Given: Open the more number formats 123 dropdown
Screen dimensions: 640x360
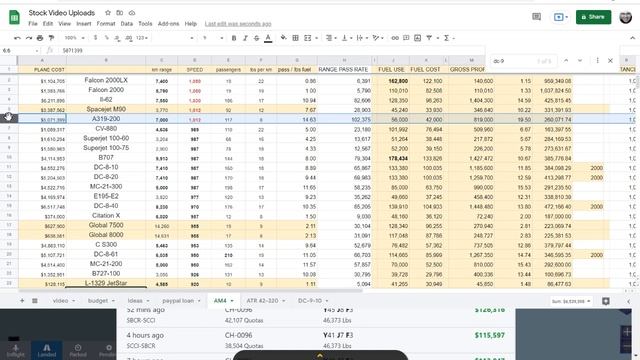Looking at the screenshot, I should pyautogui.click(x=142, y=38).
